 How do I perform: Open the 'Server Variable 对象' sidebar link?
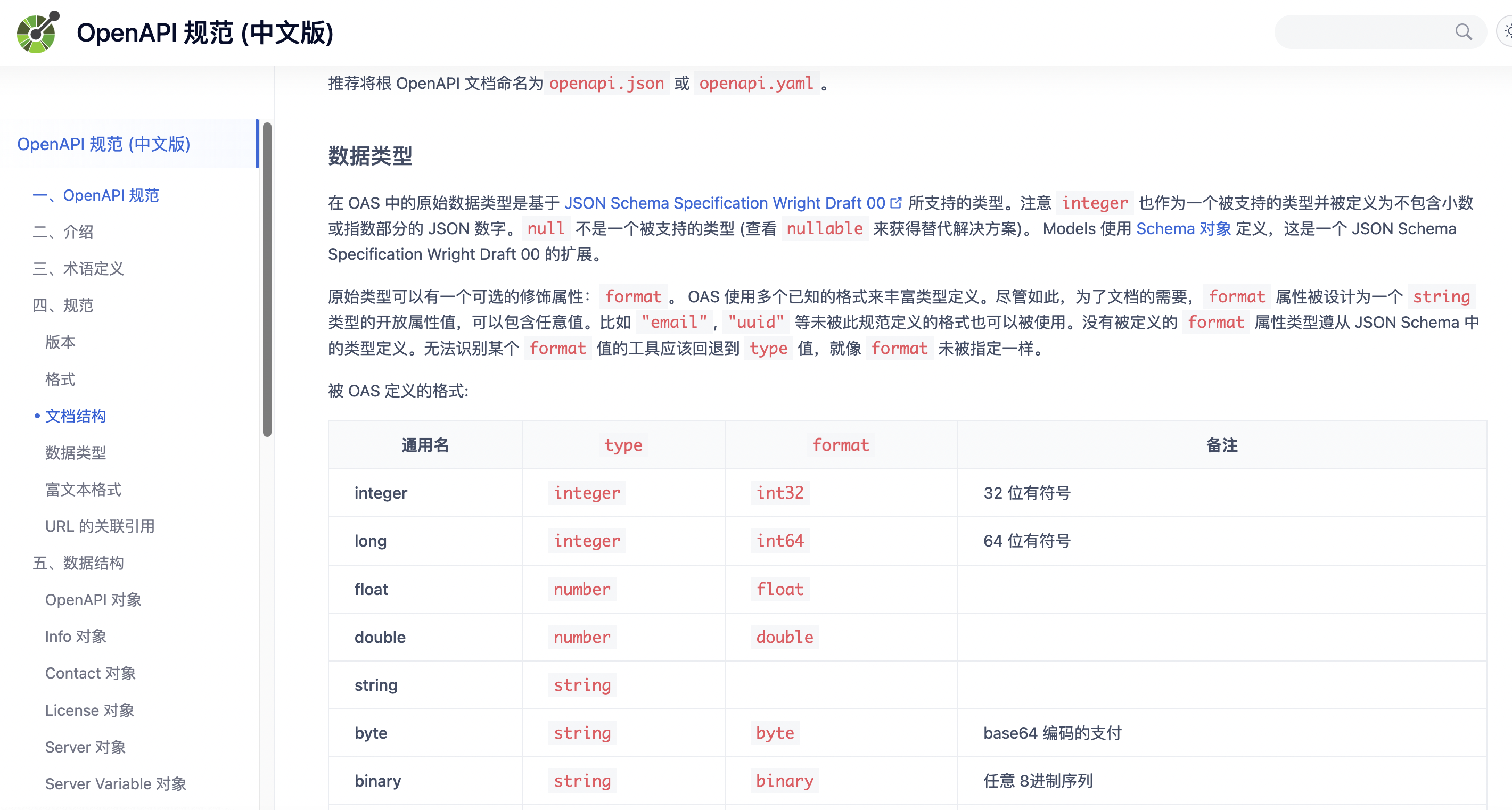(116, 783)
